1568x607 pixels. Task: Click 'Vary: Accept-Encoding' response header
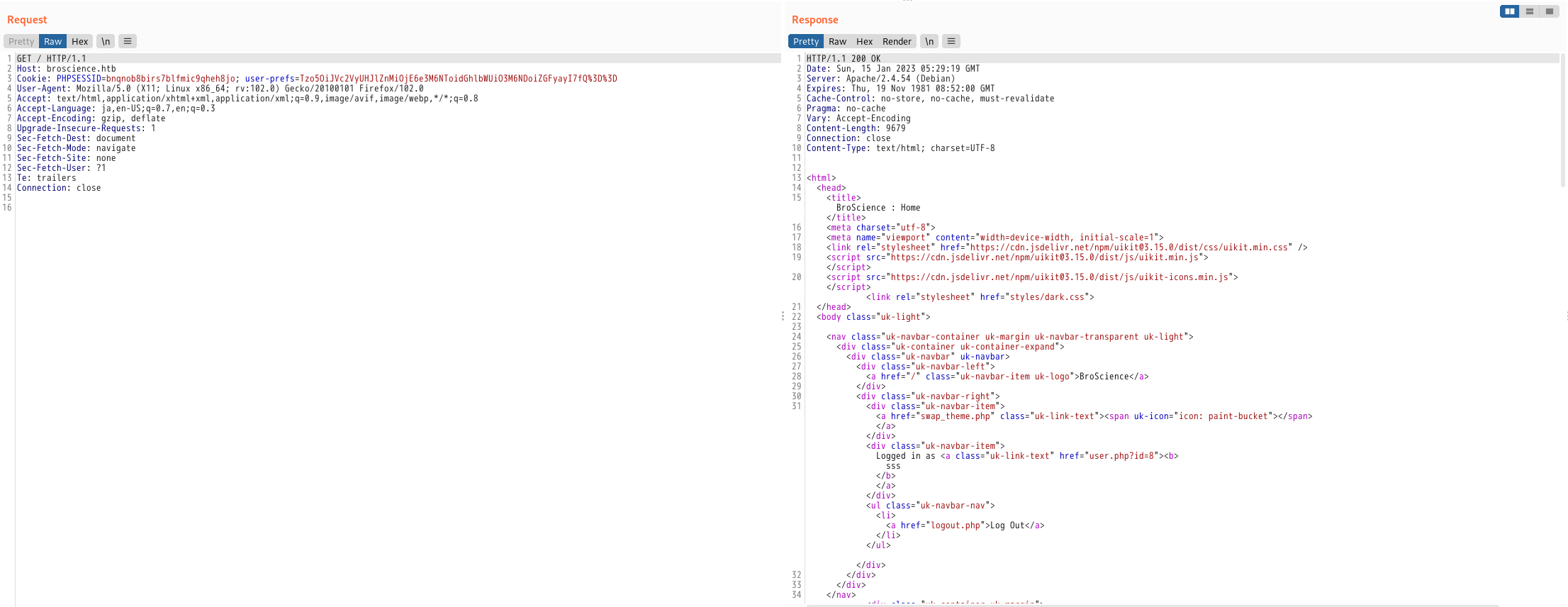(858, 118)
